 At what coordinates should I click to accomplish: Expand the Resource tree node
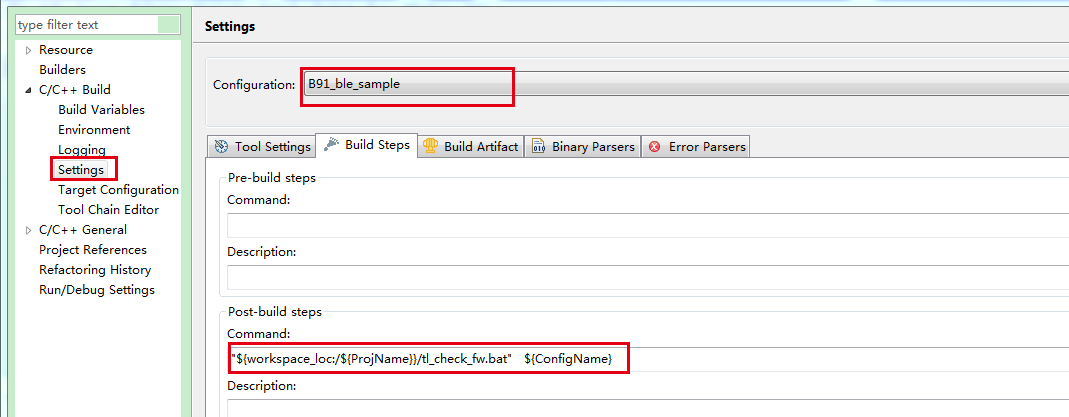coord(28,50)
